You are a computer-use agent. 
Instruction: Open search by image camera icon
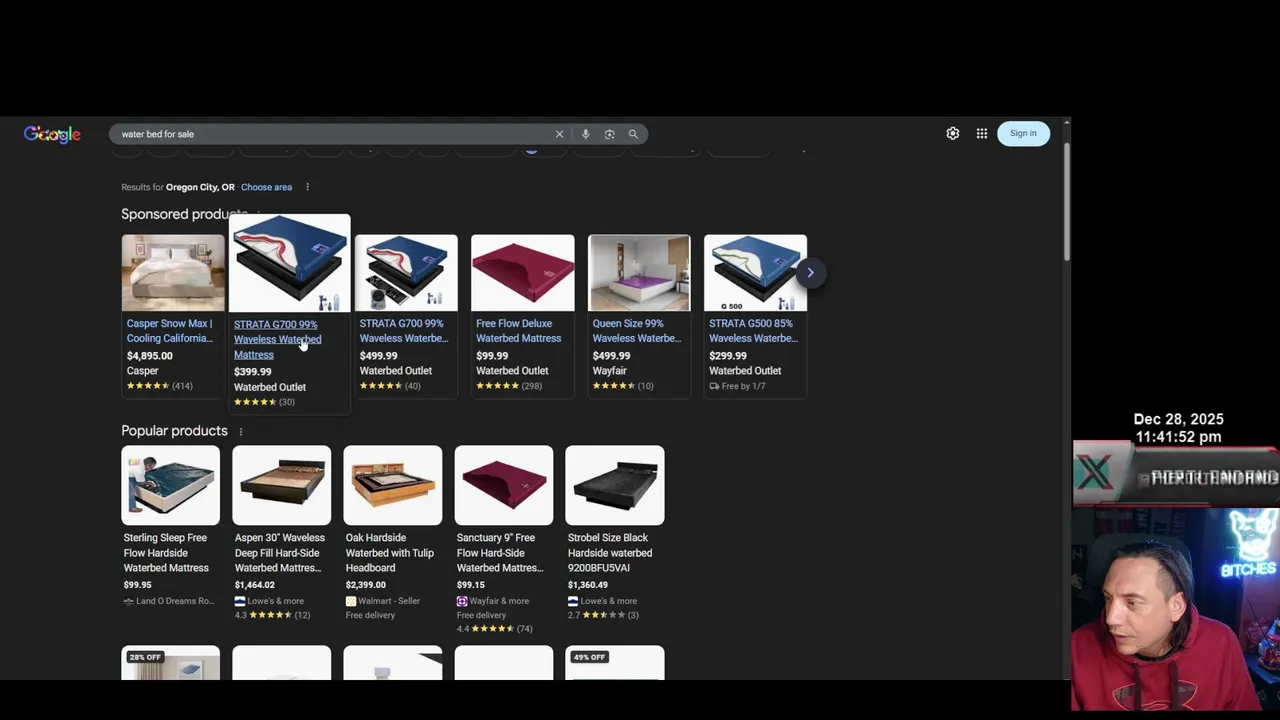tap(609, 134)
